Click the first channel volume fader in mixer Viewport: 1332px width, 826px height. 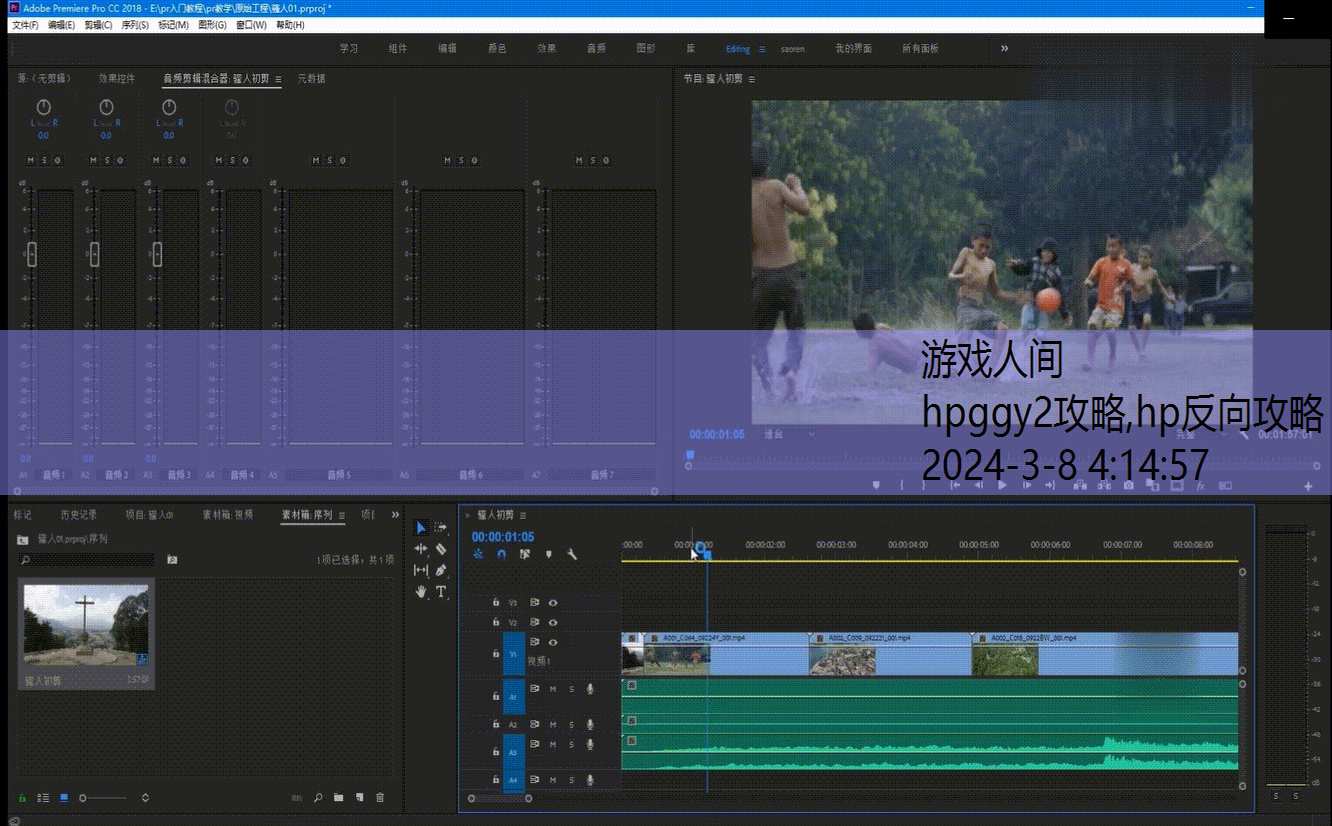coord(32,255)
